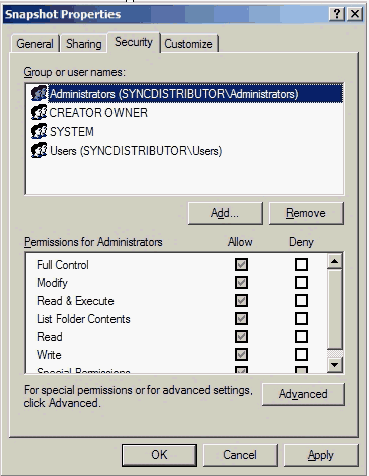The image size is (369, 476).
Task: Check Deny box for Read & Execute
Action: coord(301,301)
